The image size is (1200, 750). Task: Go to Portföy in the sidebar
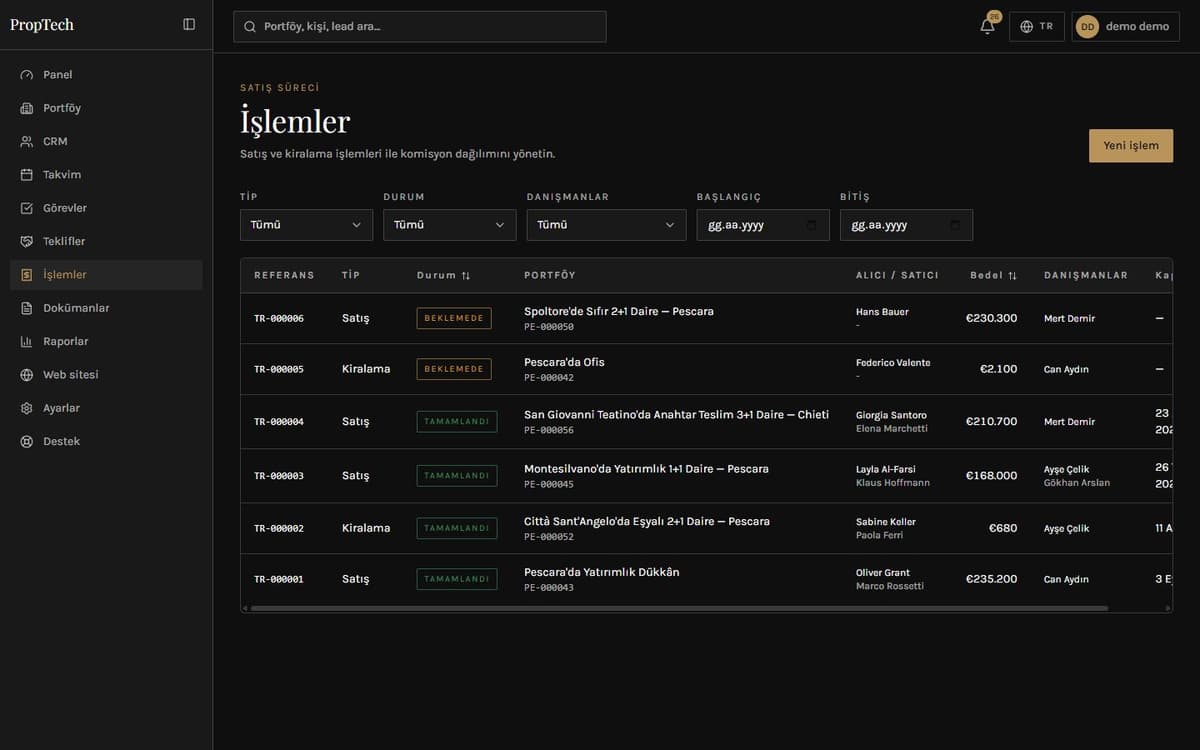[106, 108]
